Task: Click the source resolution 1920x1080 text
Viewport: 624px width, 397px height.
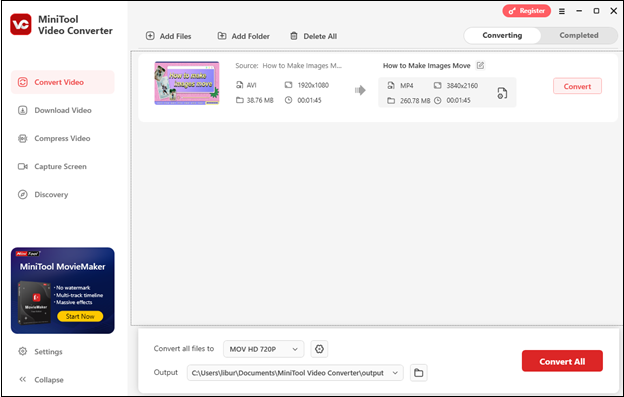Action: click(313, 85)
